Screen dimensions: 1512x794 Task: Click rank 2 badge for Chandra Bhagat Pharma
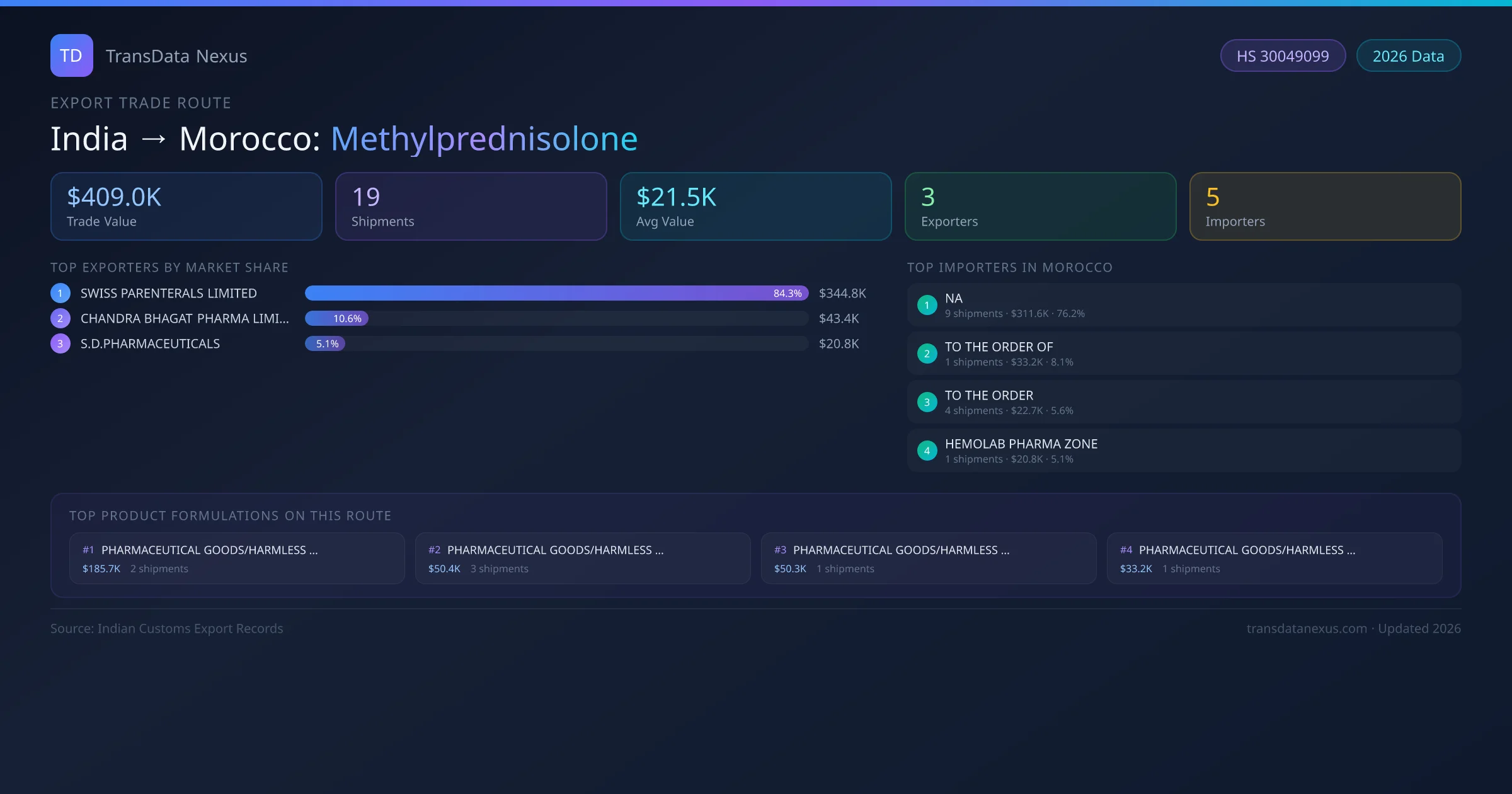60,318
